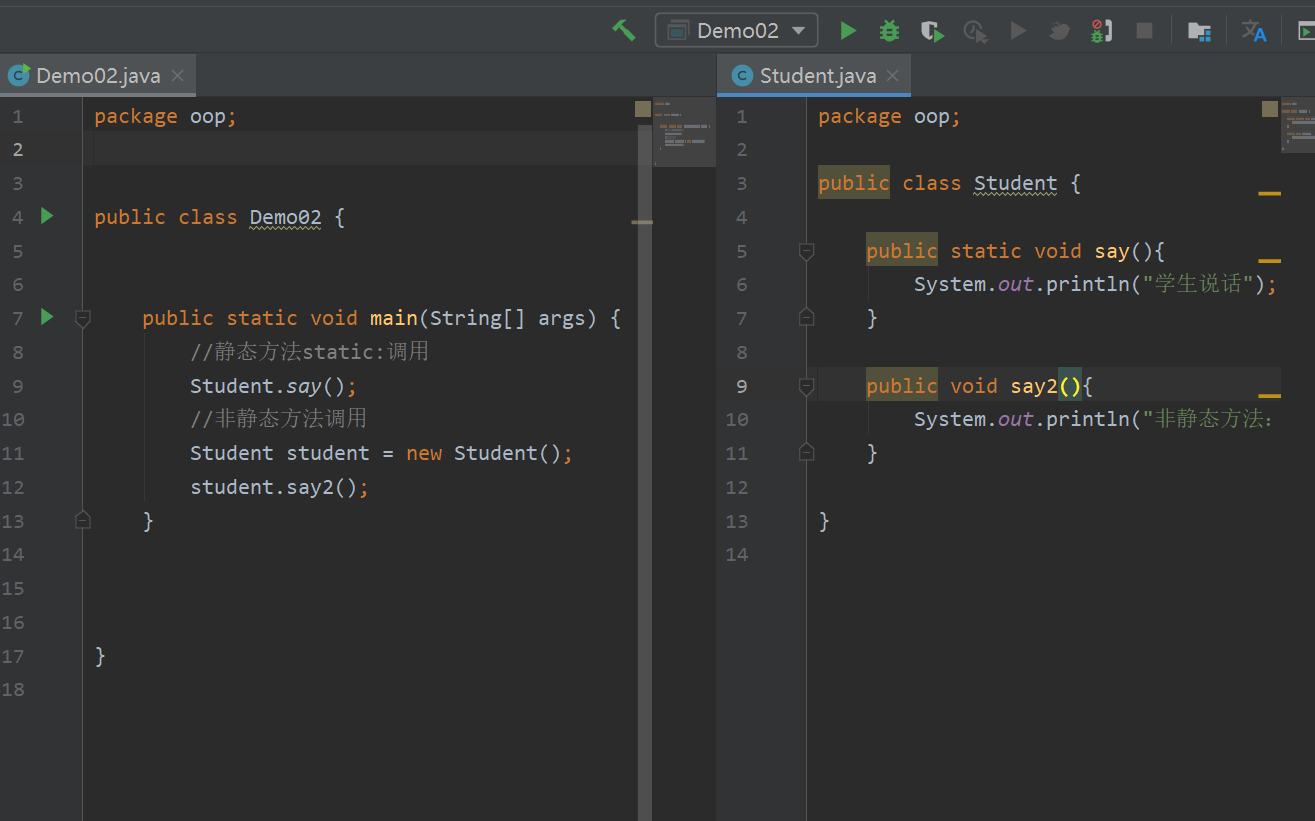Screen dimensions: 1315x821
Task: Click fold end marker at Student line 11
Action: coord(806,453)
